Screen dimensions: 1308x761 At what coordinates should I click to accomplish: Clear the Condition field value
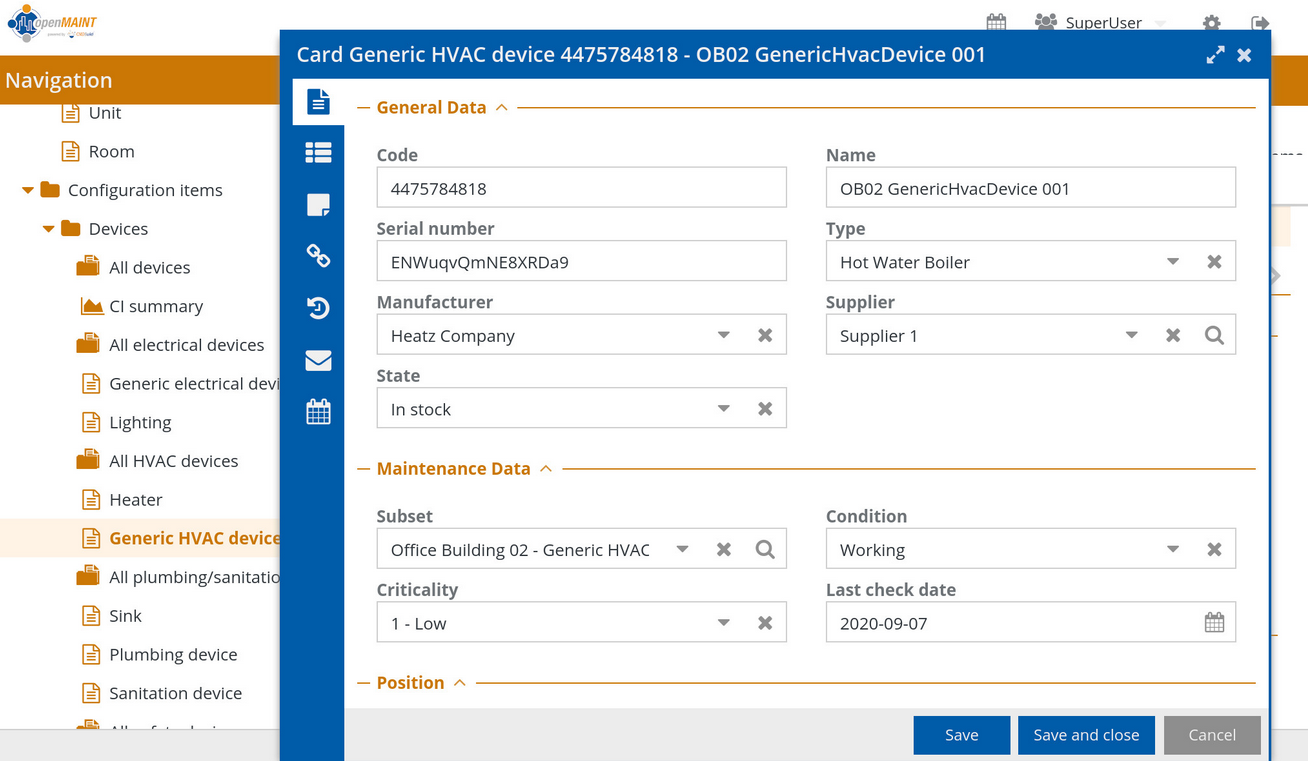tap(1214, 549)
